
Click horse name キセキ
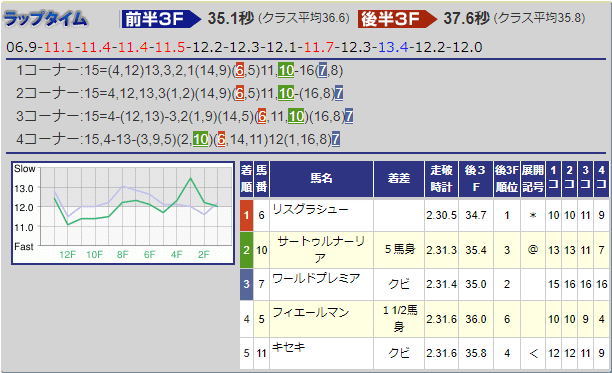coord(288,347)
